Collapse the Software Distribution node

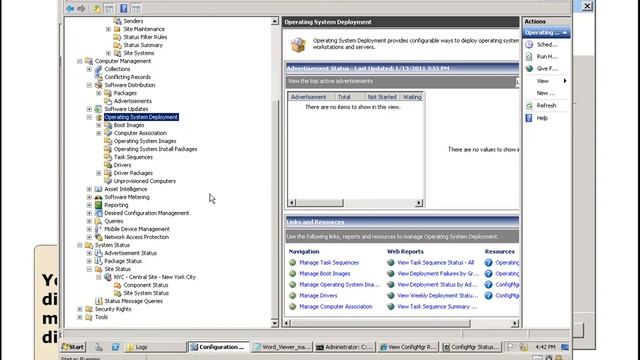point(89,85)
